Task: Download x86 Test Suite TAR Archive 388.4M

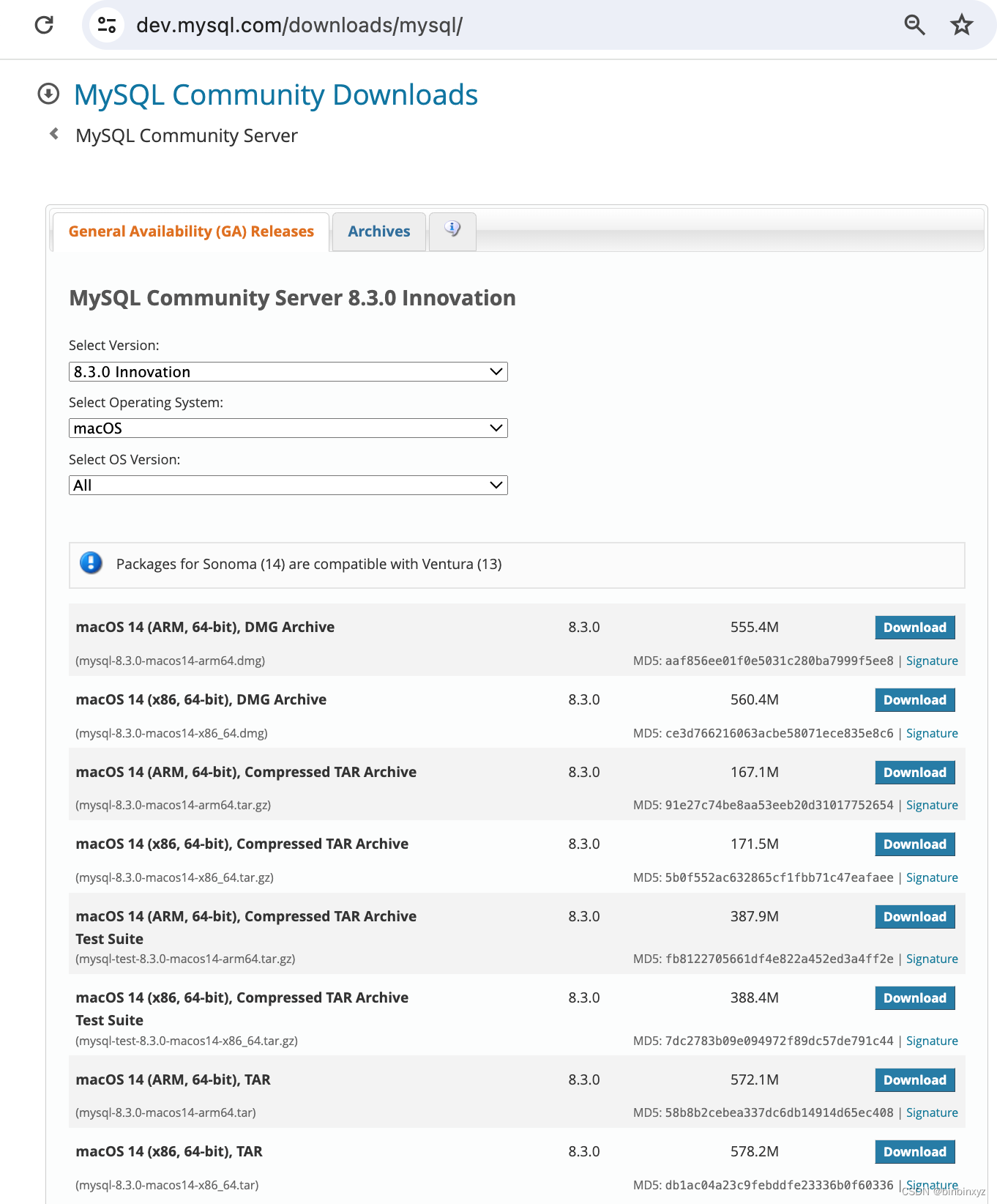Action: [x=915, y=997]
